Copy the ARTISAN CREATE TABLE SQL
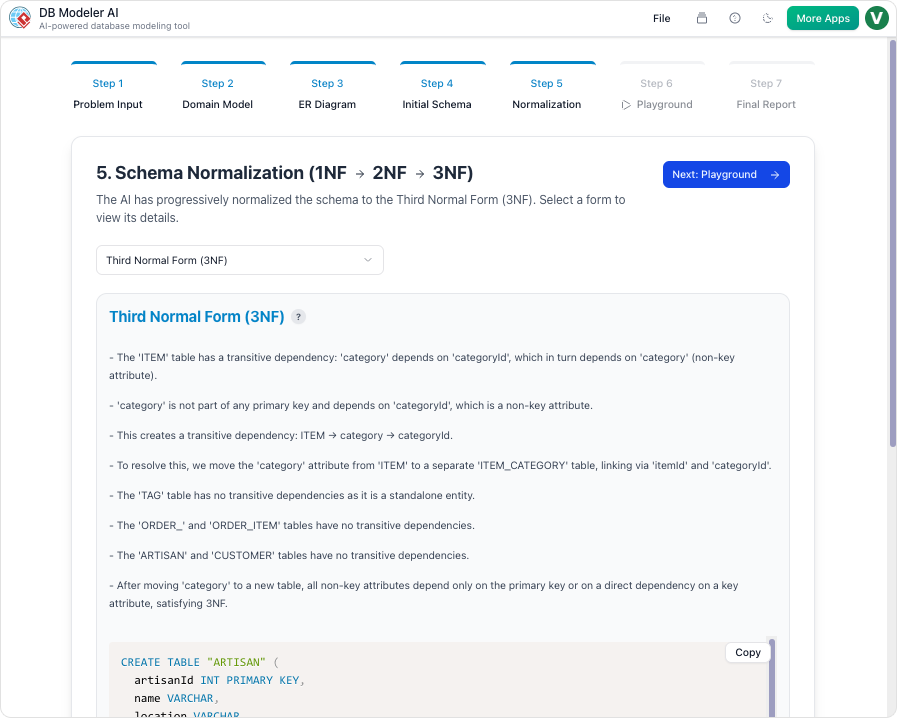This screenshot has height=718, width=897. click(747, 652)
